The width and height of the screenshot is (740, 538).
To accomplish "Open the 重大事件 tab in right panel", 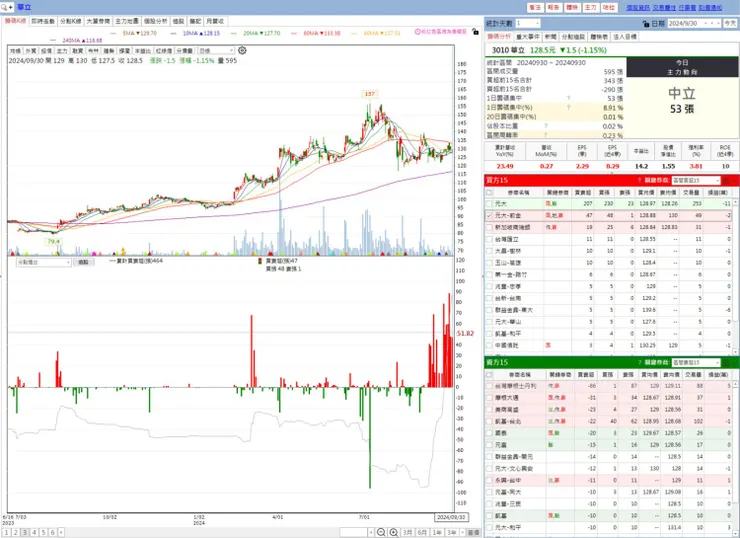I will pyautogui.click(x=528, y=37).
